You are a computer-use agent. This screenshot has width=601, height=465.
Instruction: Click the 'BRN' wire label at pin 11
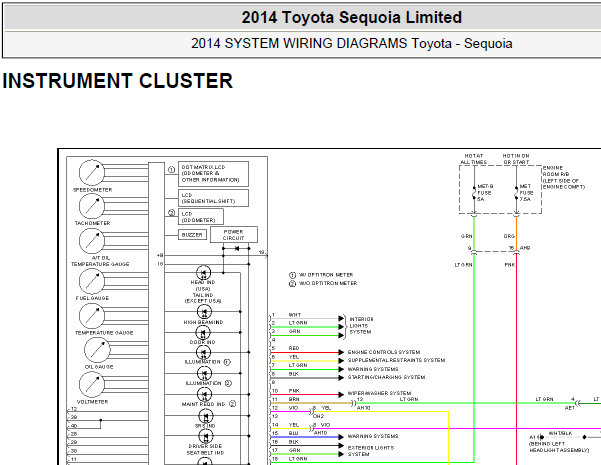click(294, 399)
